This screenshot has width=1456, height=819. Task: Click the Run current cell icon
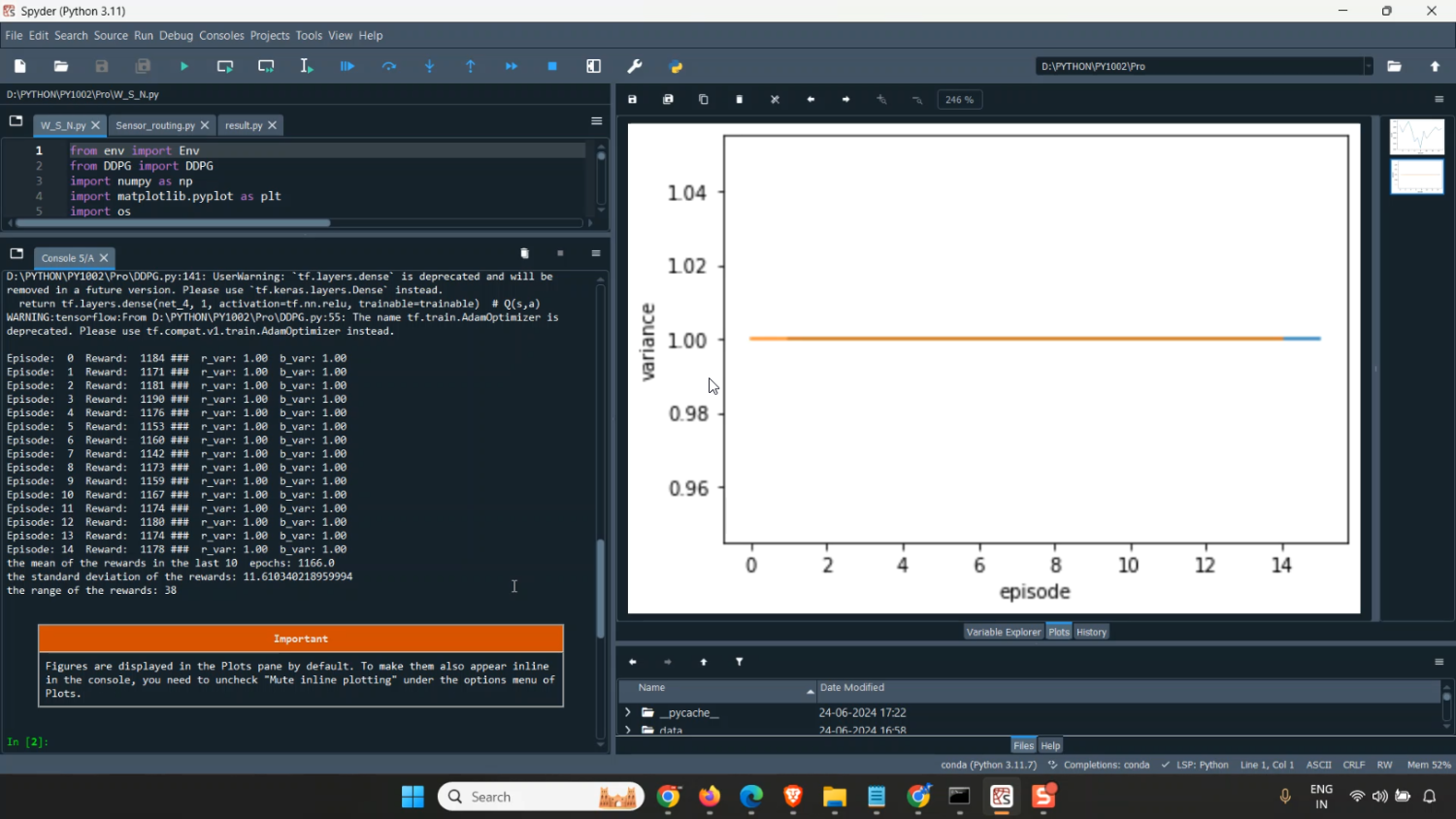point(225,67)
